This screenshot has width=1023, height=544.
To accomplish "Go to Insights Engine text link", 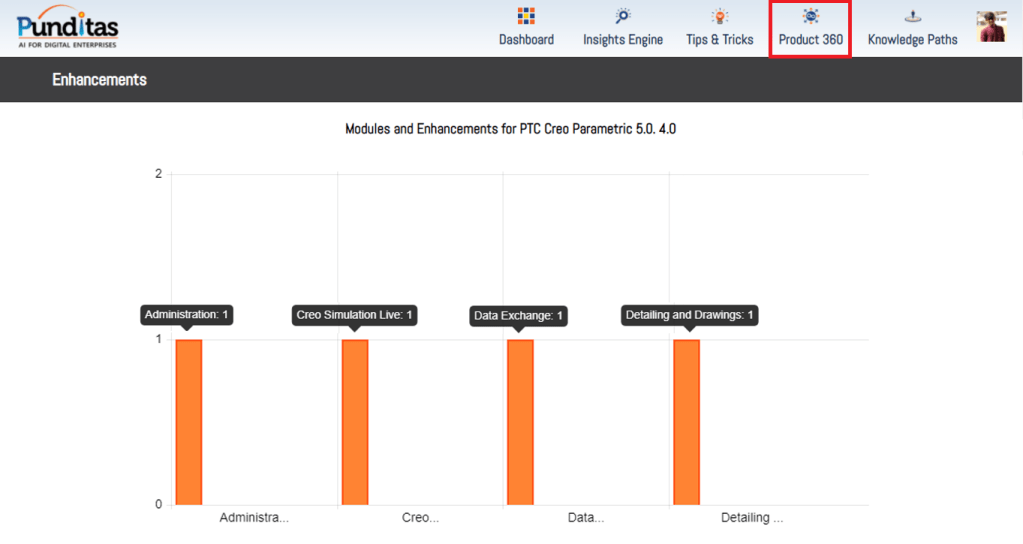I will 623,40.
